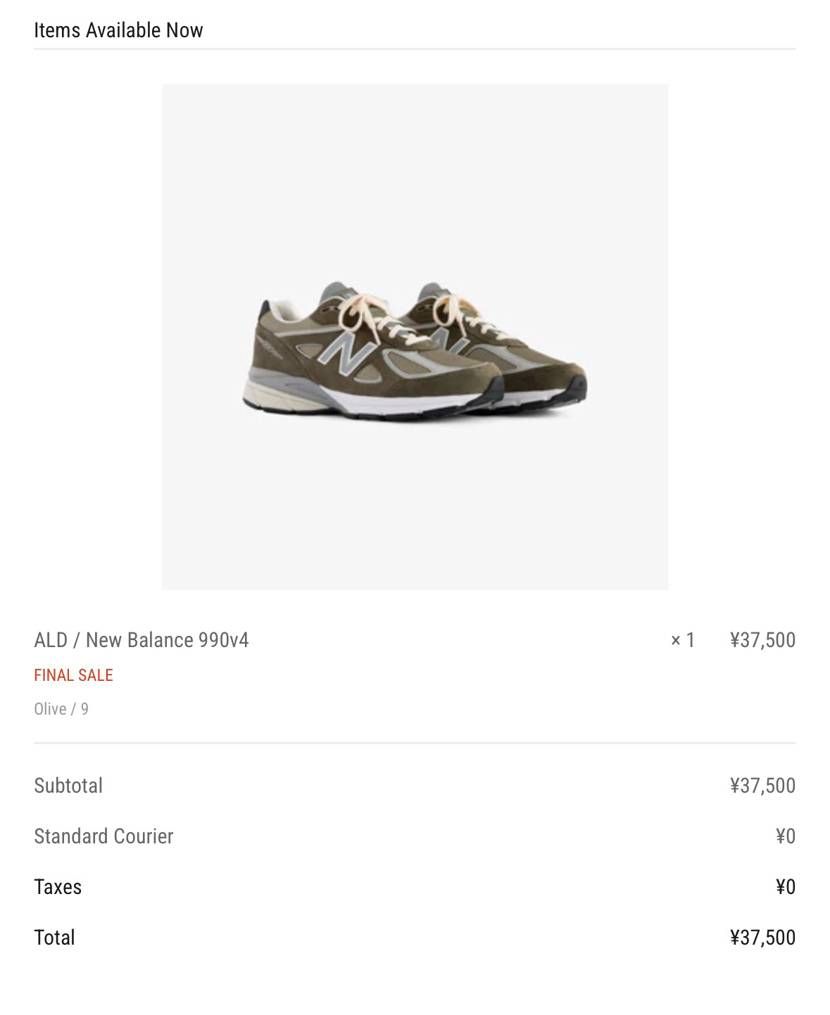Click the divider line under the heading
The width and height of the screenshot is (830, 1015).
tap(414, 48)
